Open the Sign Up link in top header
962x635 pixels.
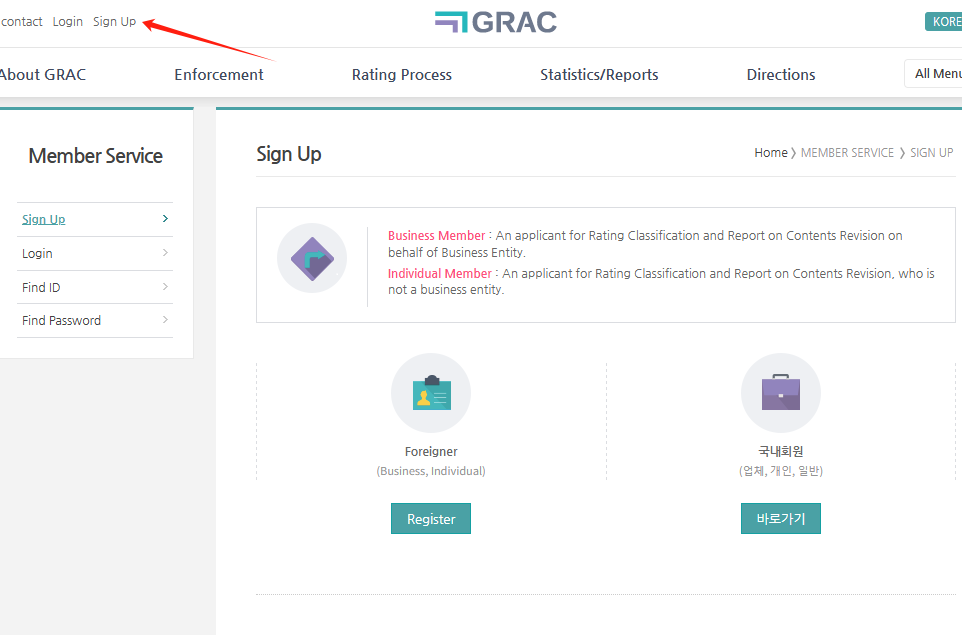114,21
